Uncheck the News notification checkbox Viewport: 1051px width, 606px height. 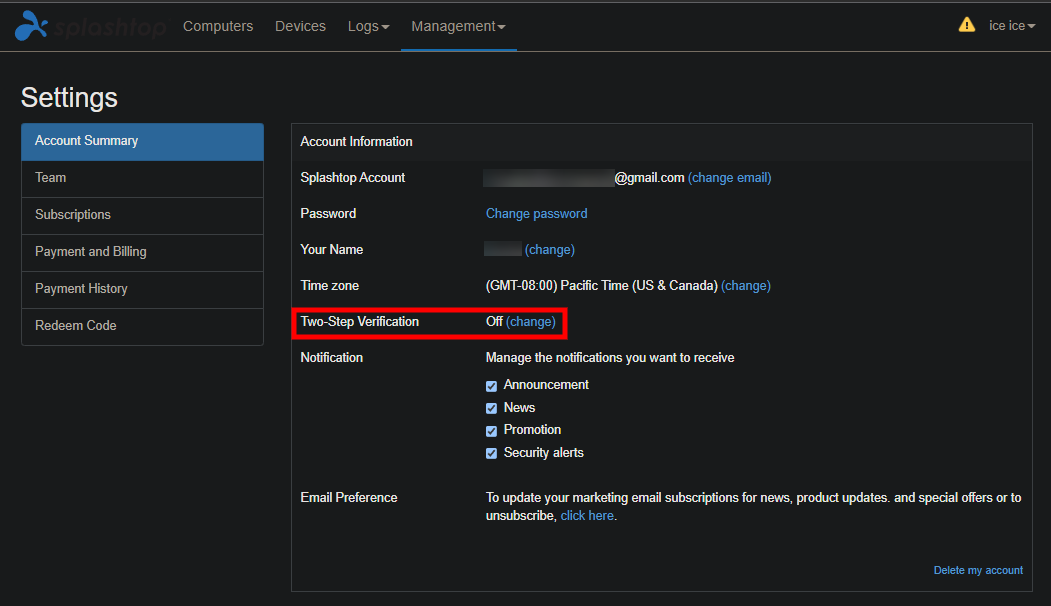[x=491, y=408]
